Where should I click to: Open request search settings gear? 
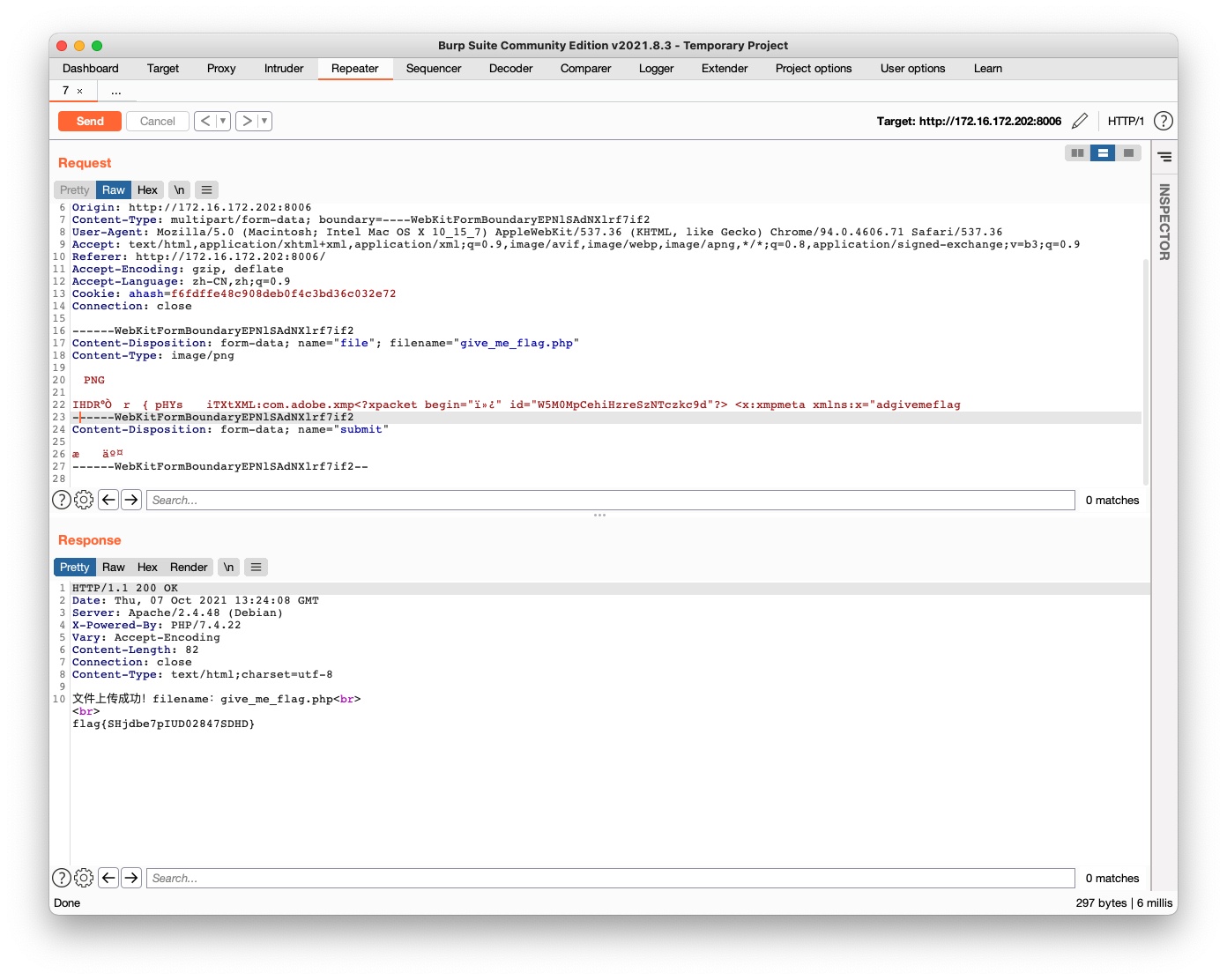click(x=84, y=500)
